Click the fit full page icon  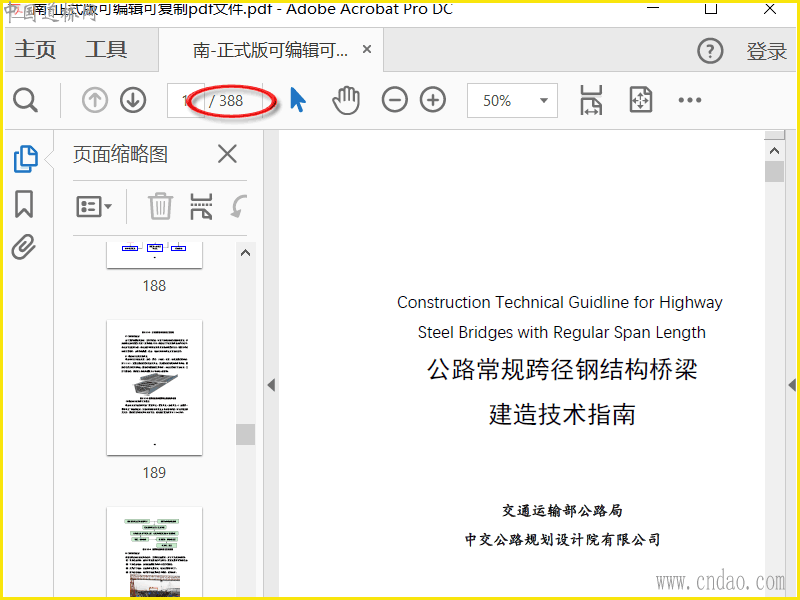point(640,100)
